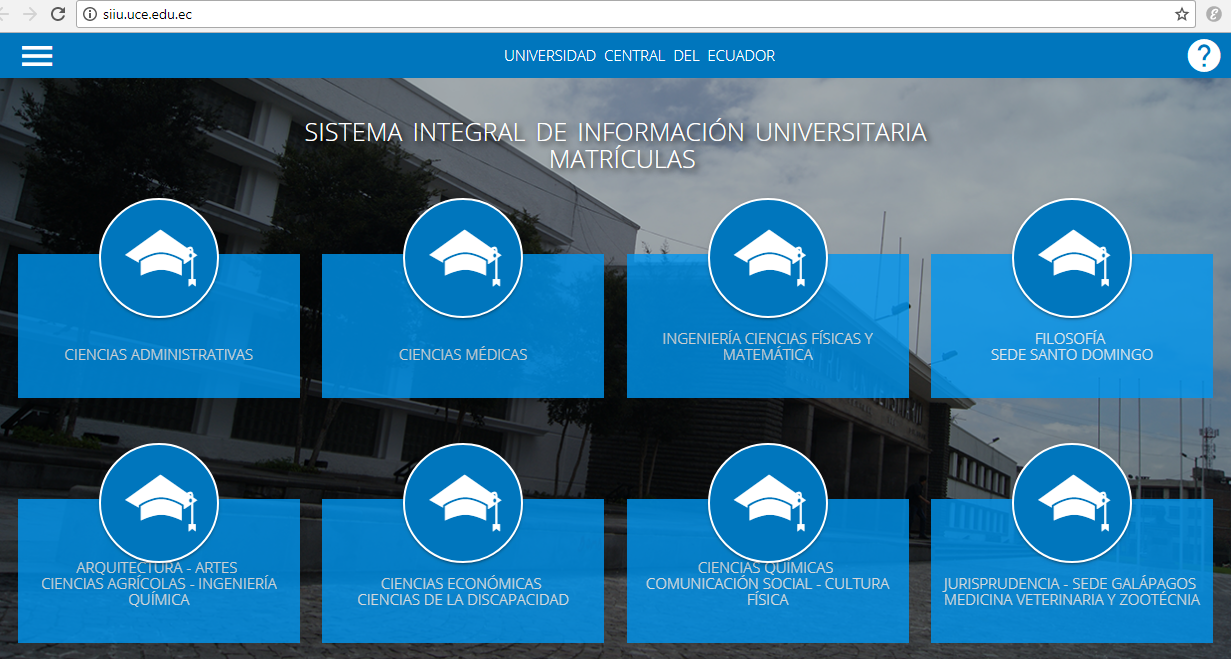Select the Ciencias Económicas graduation cap icon
Screen dimensions: 1231x659
pos(463,503)
